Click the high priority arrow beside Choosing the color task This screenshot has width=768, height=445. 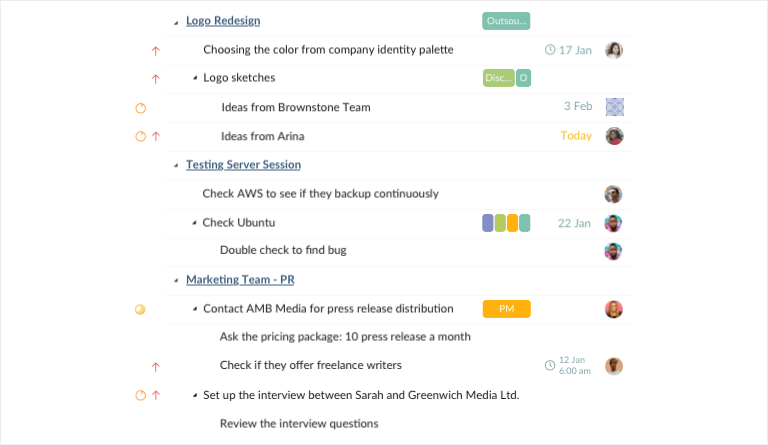pos(156,51)
